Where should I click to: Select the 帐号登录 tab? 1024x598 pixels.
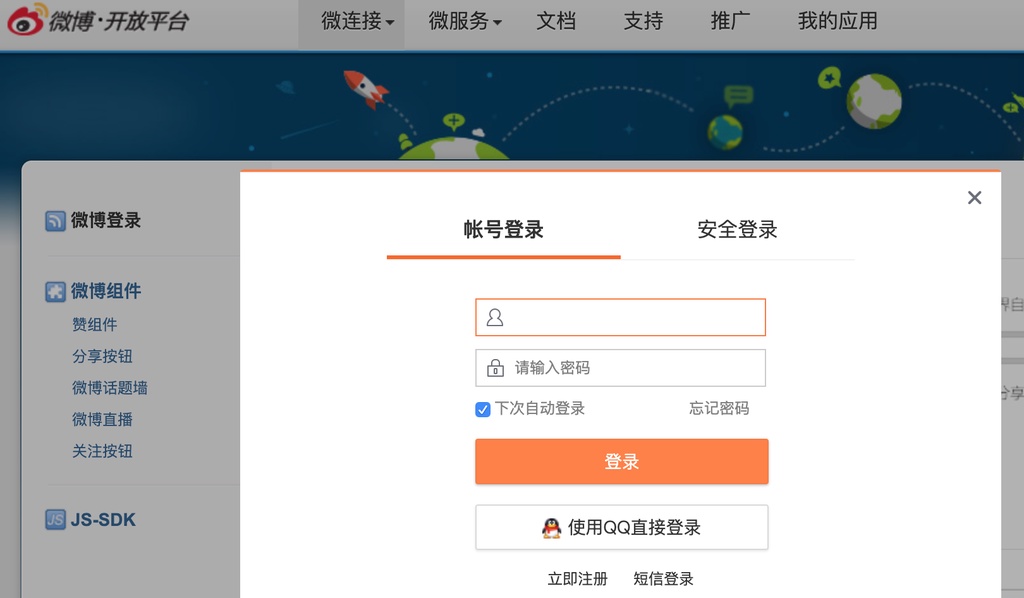[x=503, y=230]
